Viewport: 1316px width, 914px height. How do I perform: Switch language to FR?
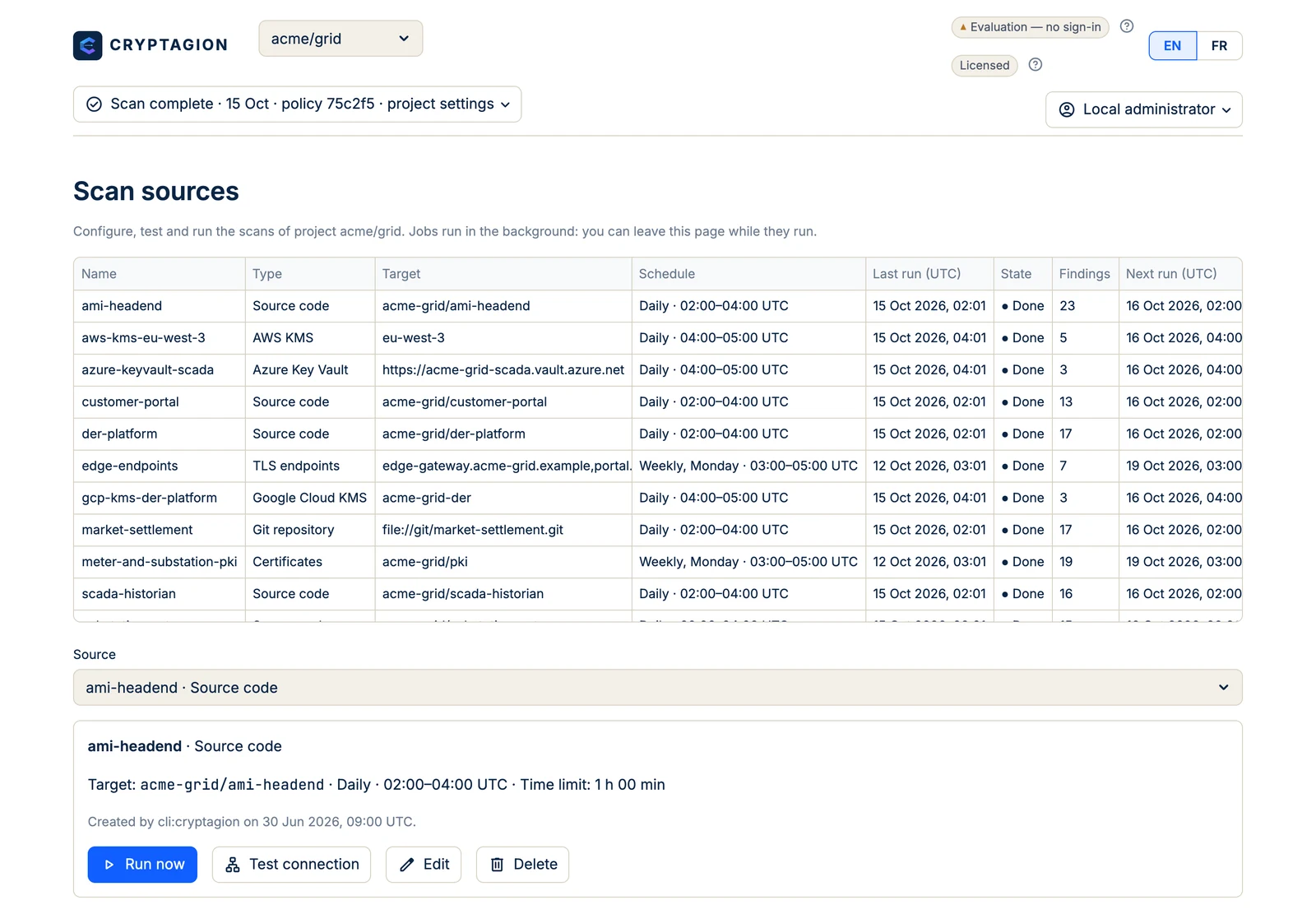coord(1220,46)
